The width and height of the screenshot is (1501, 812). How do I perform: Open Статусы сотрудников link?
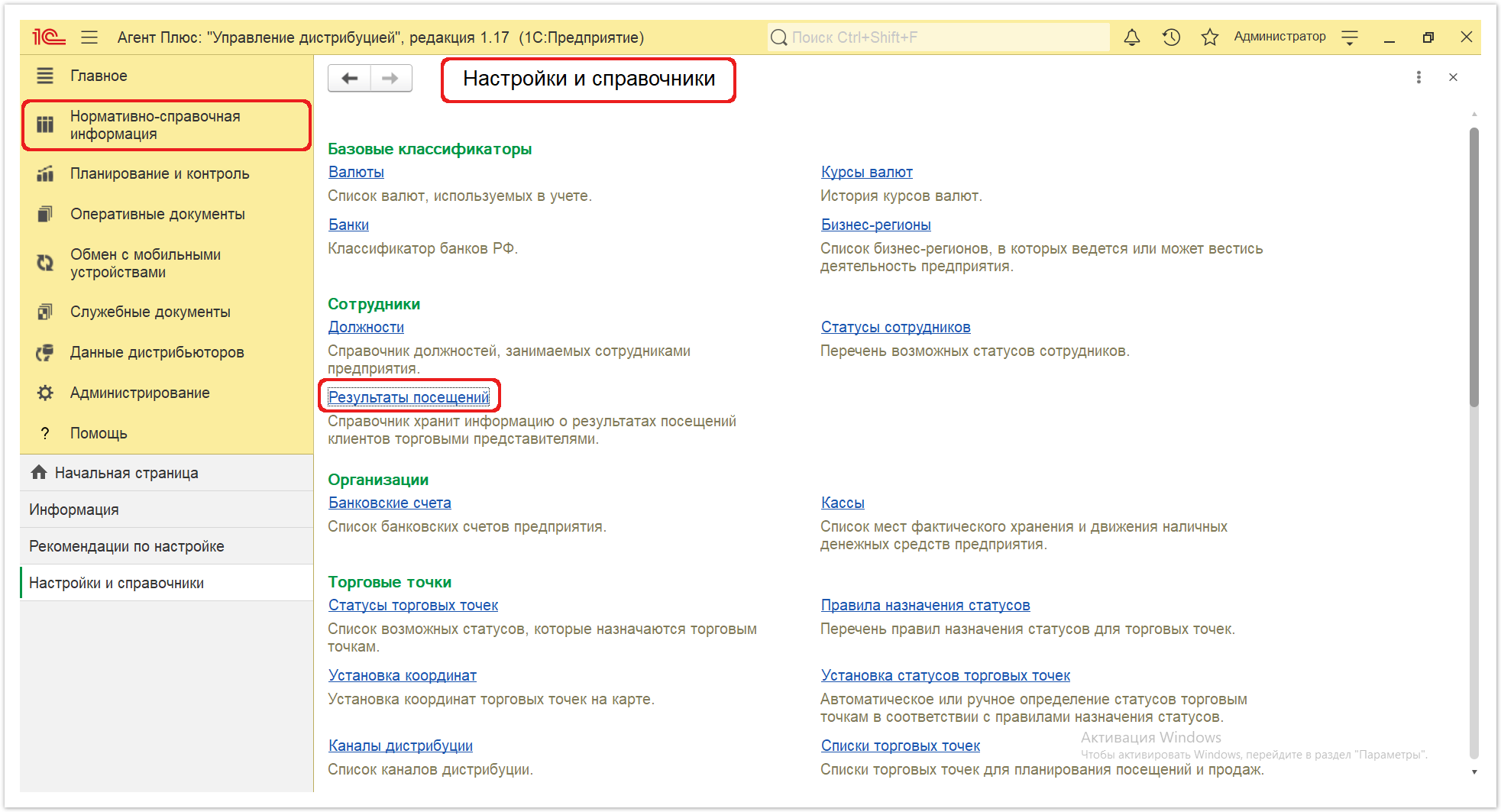pyautogui.click(x=895, y=327)
